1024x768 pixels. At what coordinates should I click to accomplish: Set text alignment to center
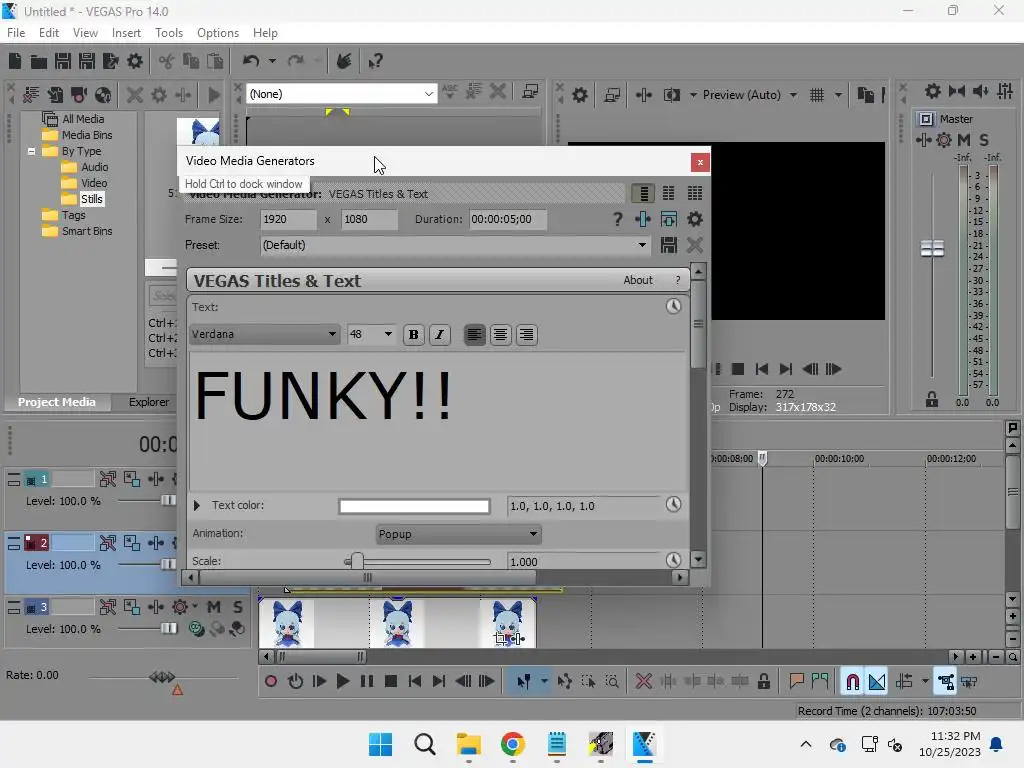coord(501,335)
